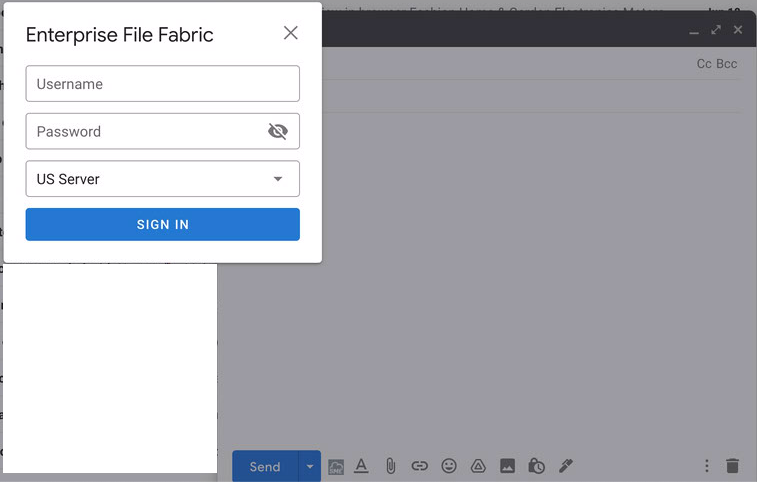Close the compose window with the X
The image size is (757, 482).
coord(738,30)
